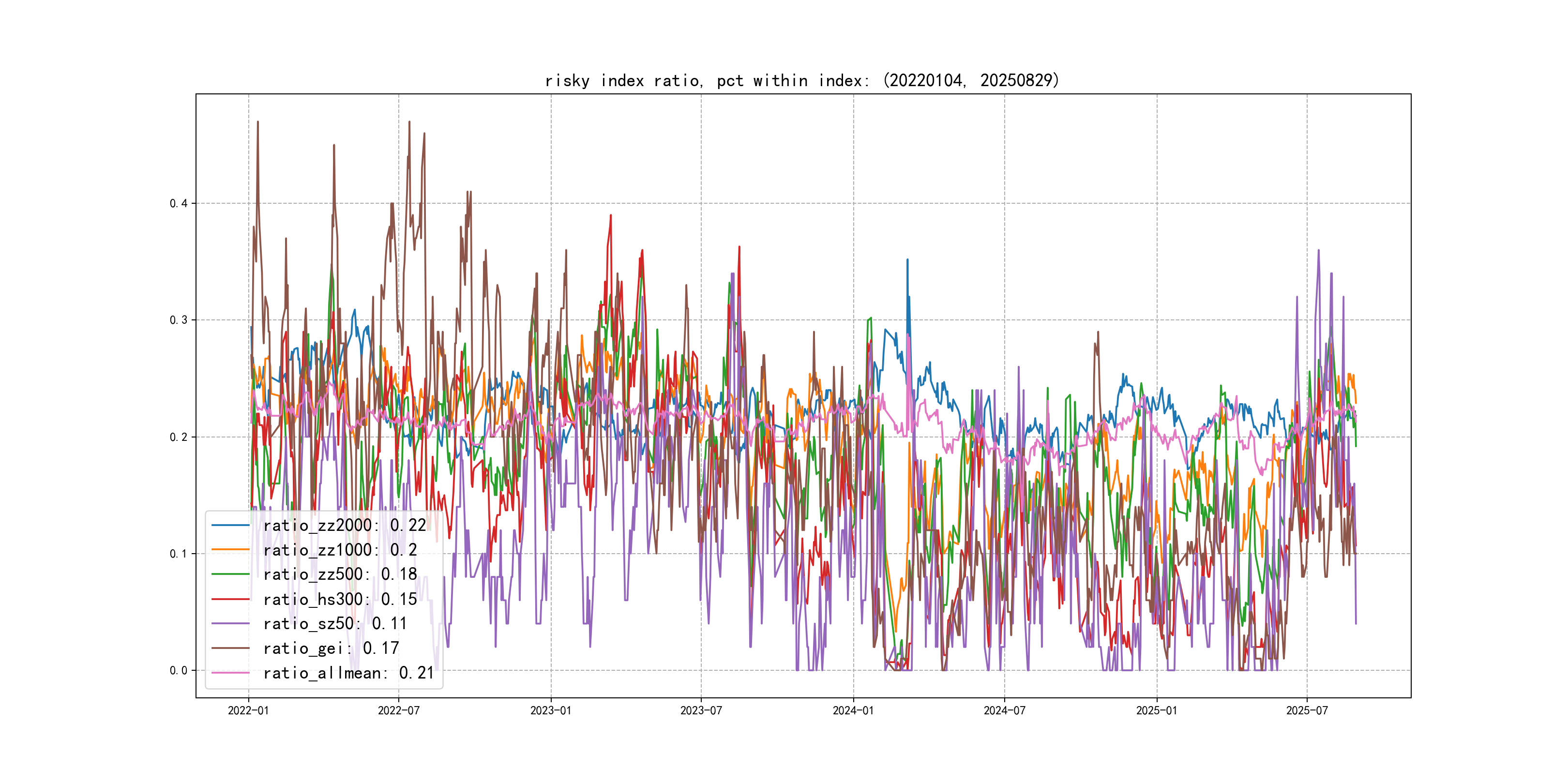Click the purple ratio_sz50 legend line

[x=230, y=623]
